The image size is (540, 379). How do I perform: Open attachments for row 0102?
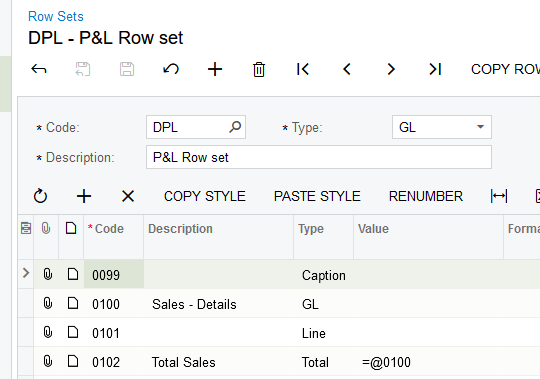pos(48,361)
